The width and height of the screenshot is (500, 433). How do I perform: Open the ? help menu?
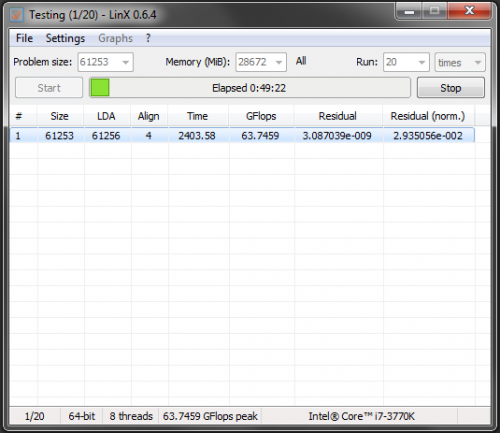click(148, 38)
